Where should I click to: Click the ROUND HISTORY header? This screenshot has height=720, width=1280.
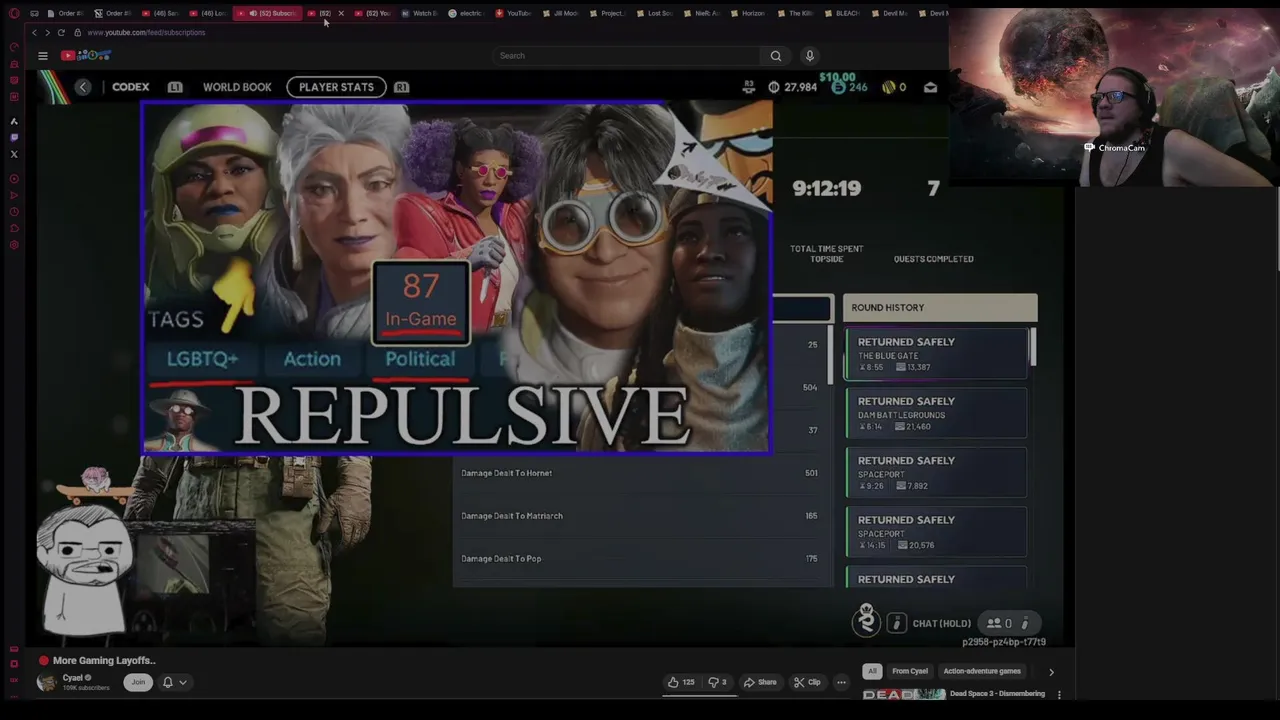(940, 307)
